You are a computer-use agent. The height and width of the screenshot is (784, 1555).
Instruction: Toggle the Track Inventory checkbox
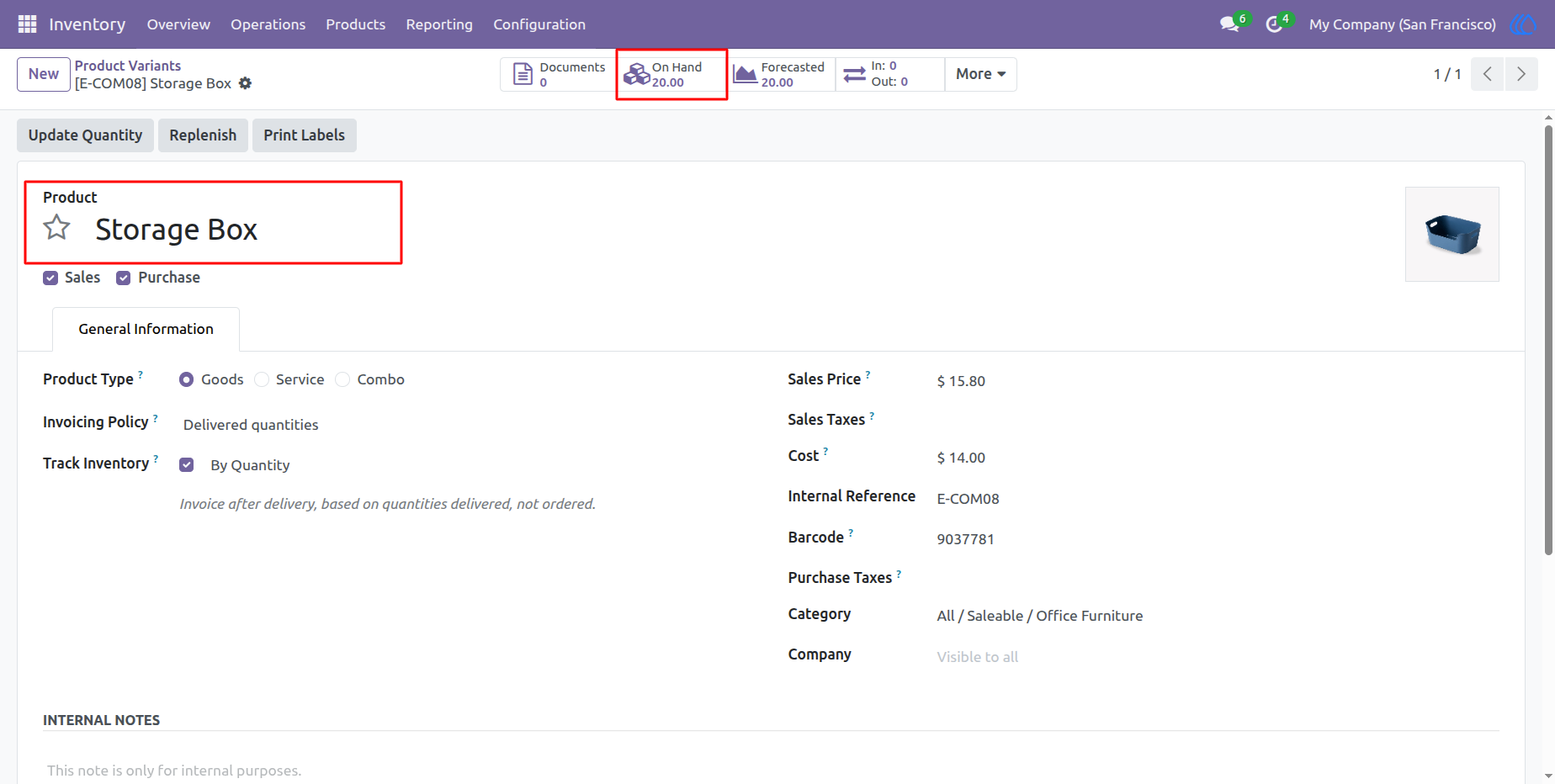tap(187, 464)
